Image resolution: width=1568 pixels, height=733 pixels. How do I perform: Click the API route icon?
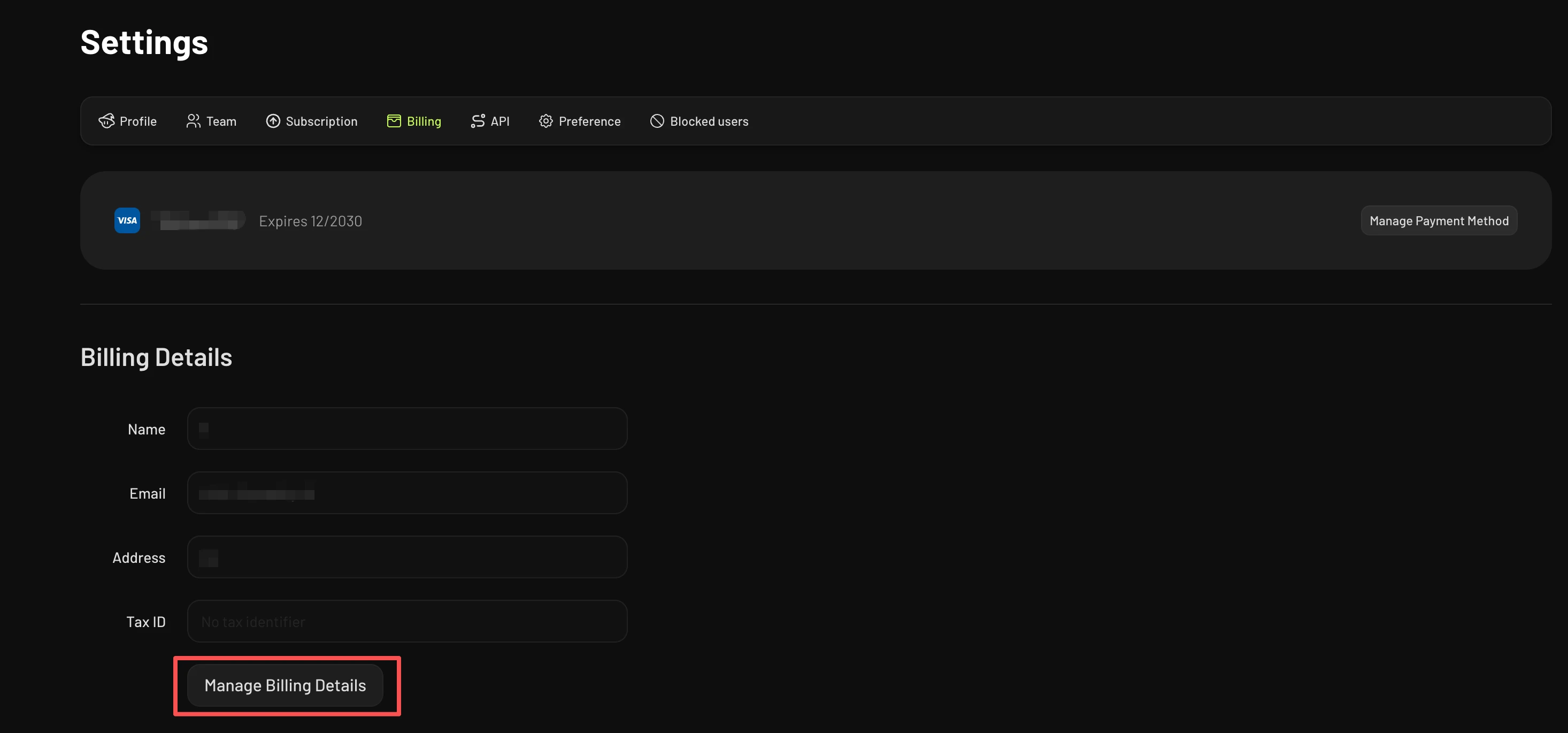tap(478, 121)
